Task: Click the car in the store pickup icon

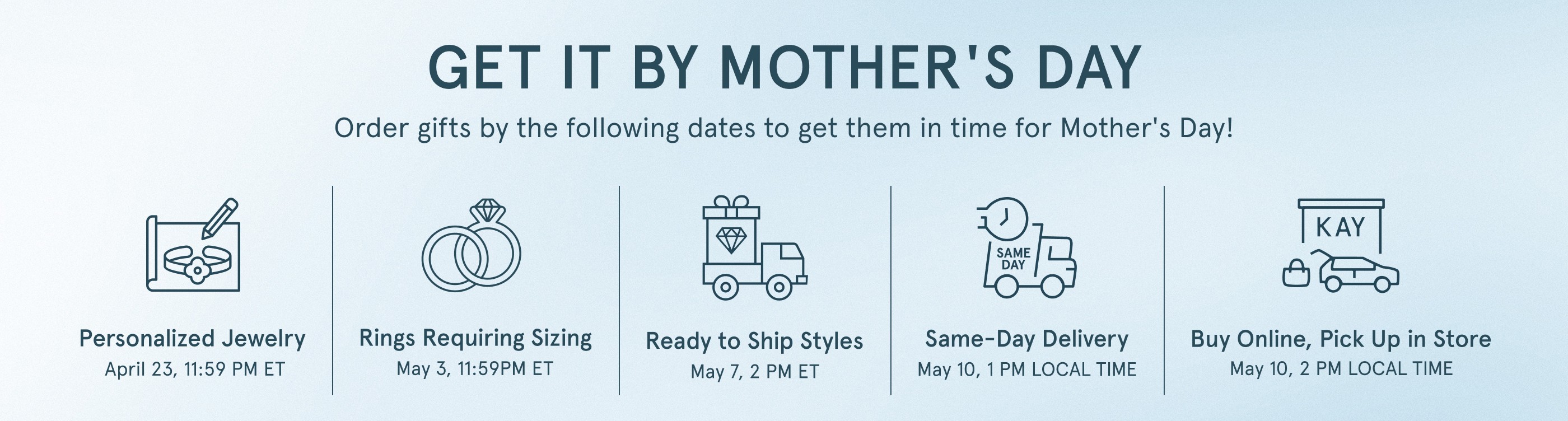Action: [x=1359, y=275]
